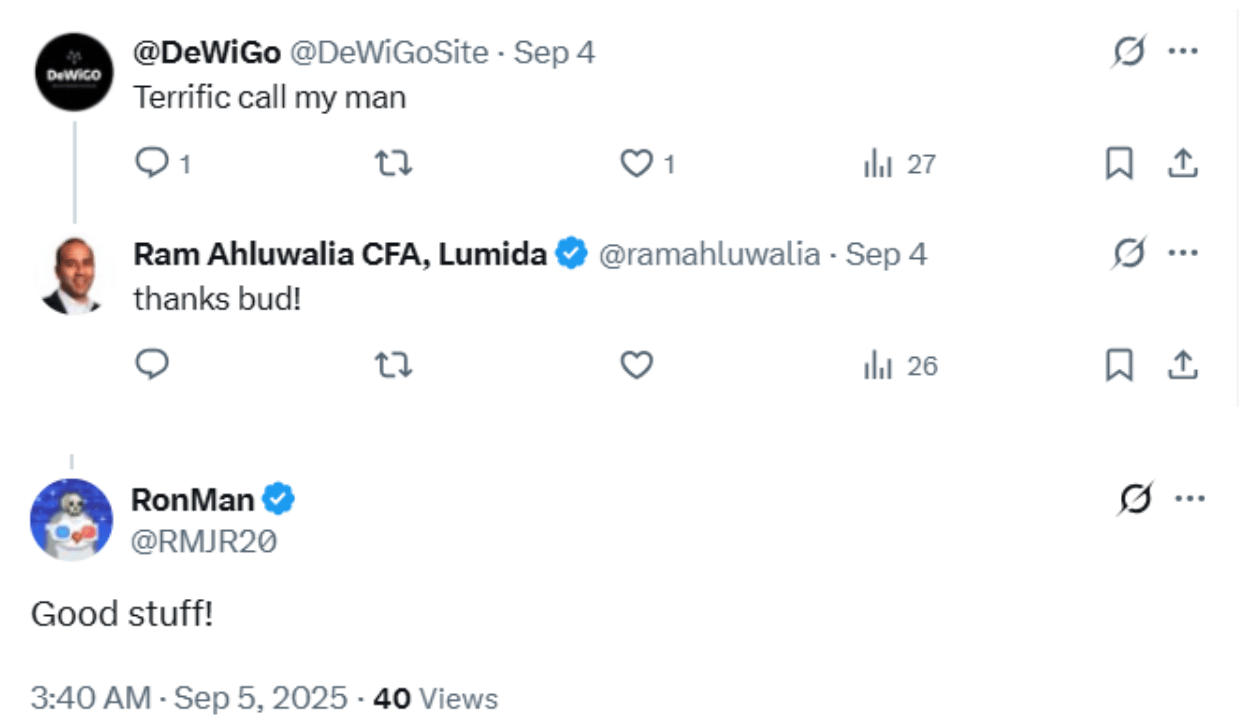Repost the DeWiGo tweet
Image resolution: width=1242 pixels, height=728 pixels.
click(x=393, y=163)
